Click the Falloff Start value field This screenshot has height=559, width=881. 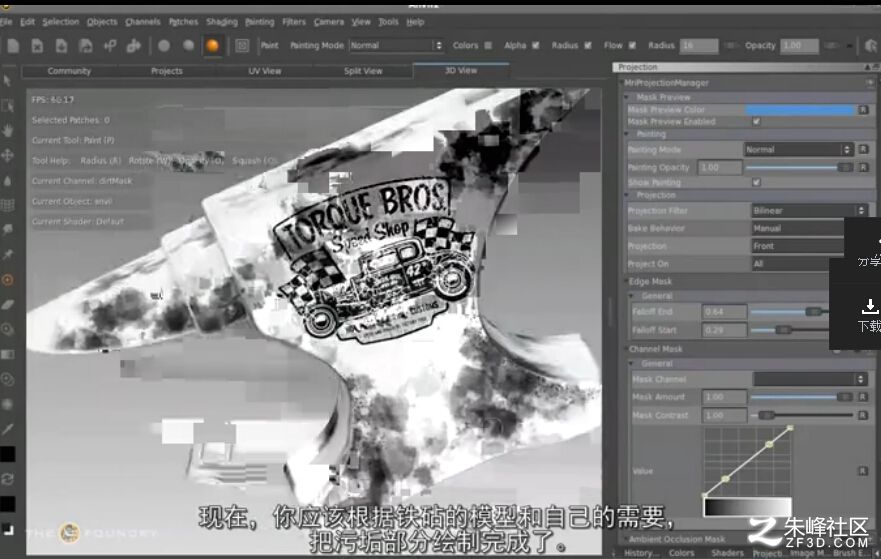click(x=724, y=330)
